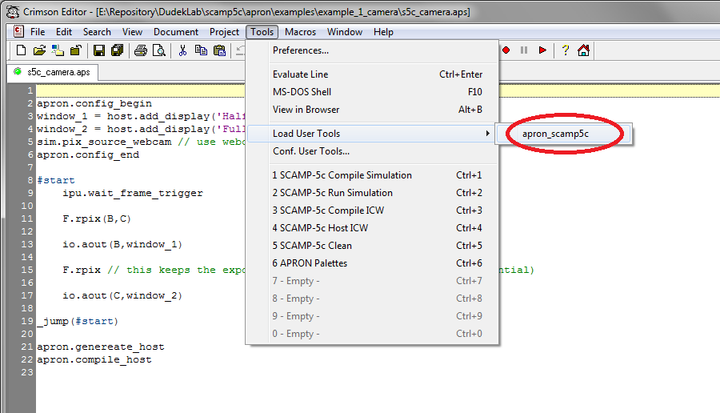Open the Edit menu

64,32
